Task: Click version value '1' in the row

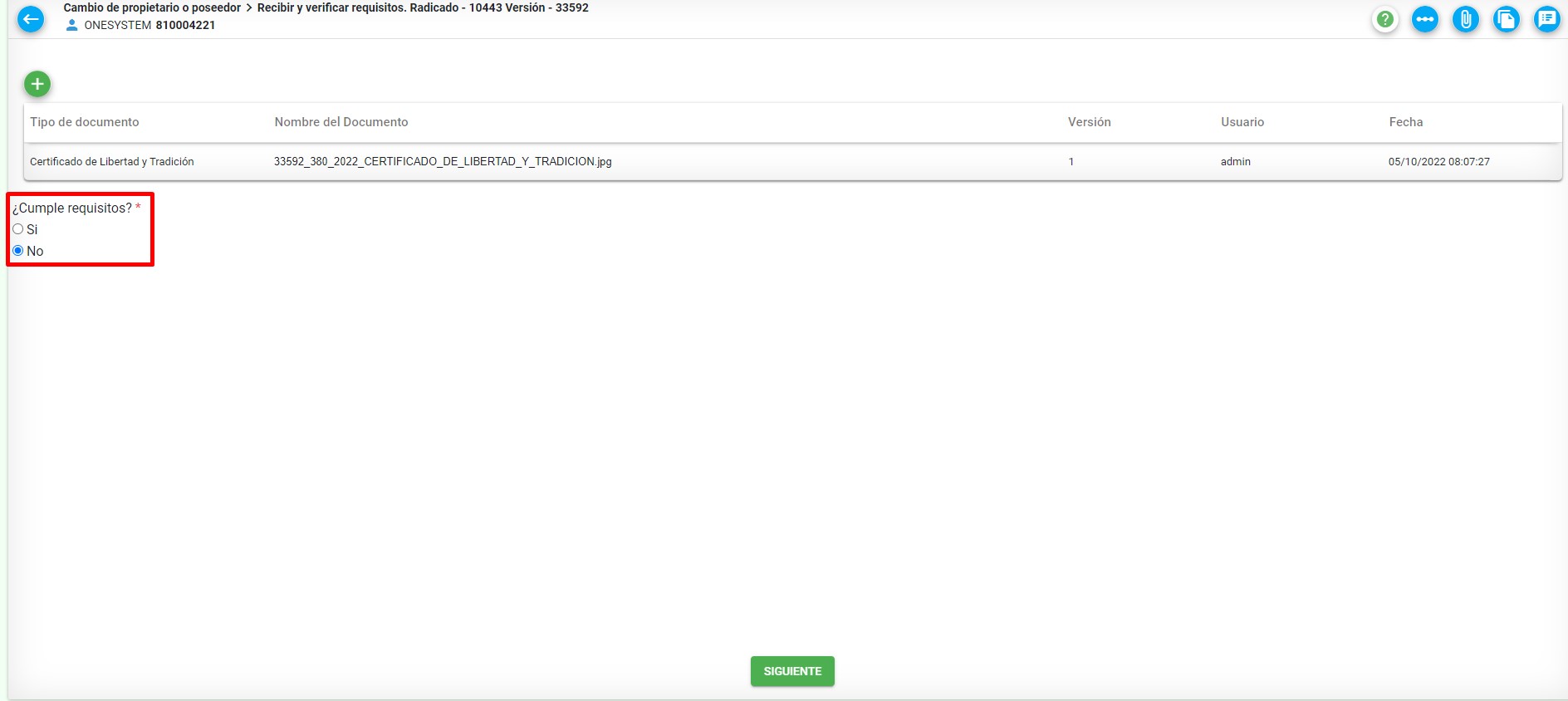Action: (x=1071, y=162)
